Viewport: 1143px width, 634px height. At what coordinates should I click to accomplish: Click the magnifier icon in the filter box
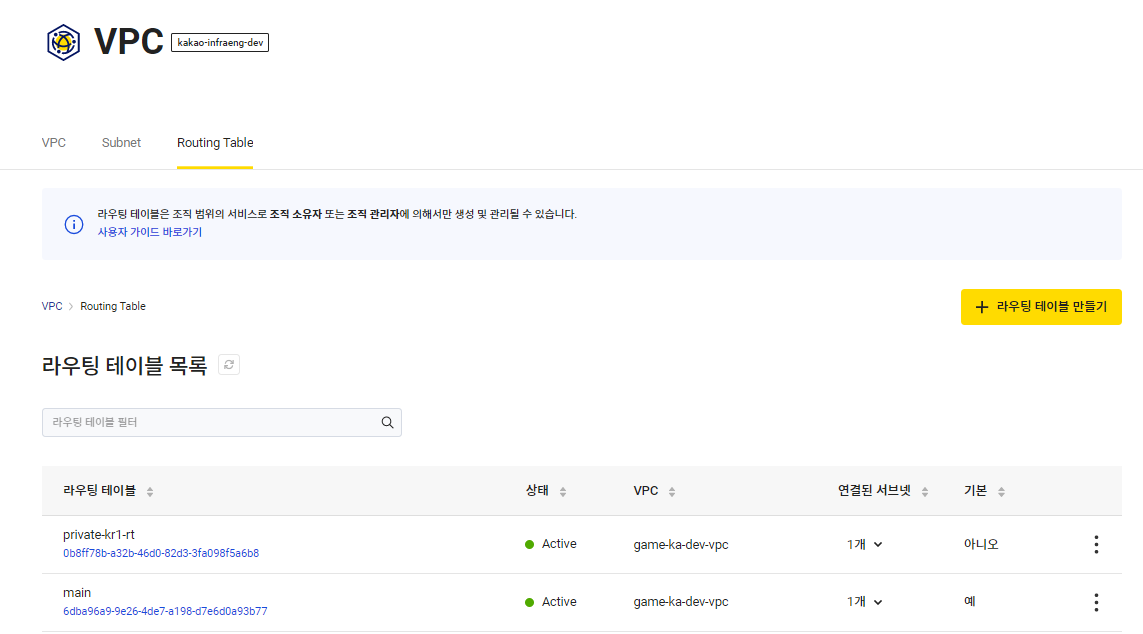(387, 422)
